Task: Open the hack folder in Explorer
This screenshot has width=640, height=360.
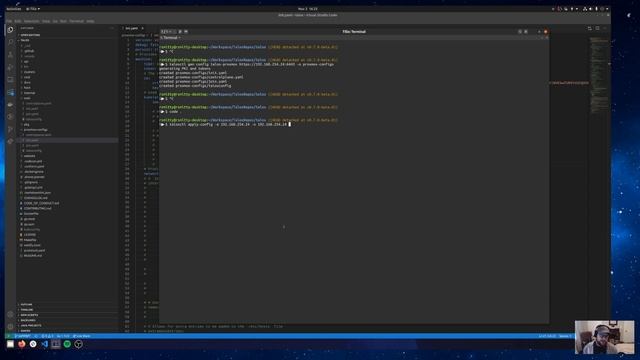Action: point(27,87)
